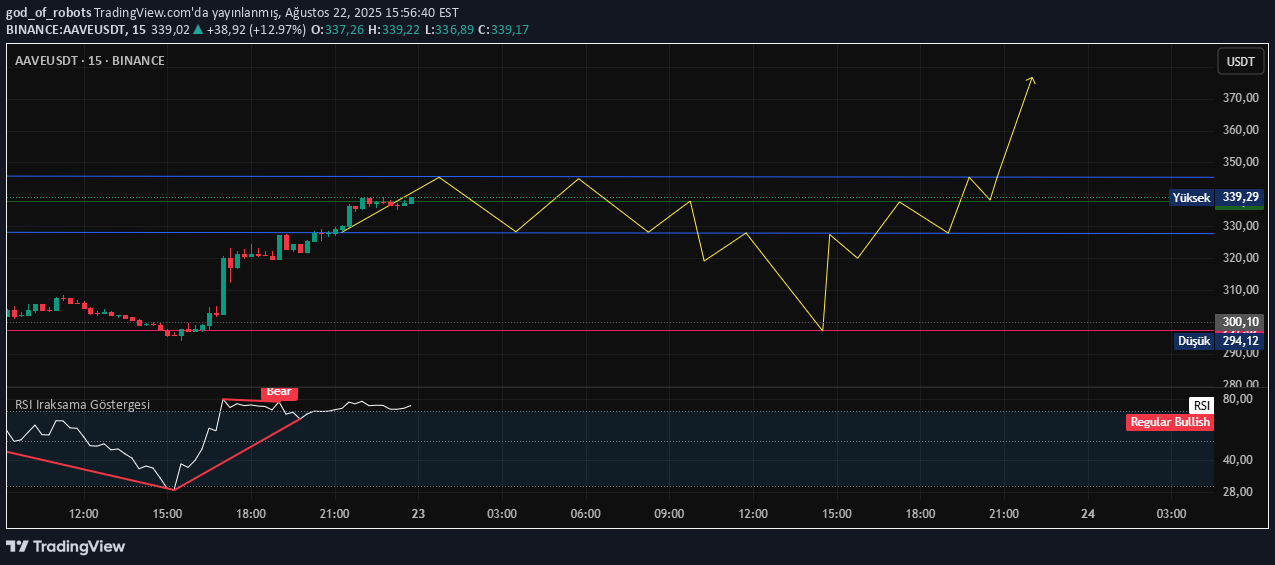1275x565 pixels.
Task: Click the red Bear divergence label
Action: pyautogui.click(x=279, y=392)
